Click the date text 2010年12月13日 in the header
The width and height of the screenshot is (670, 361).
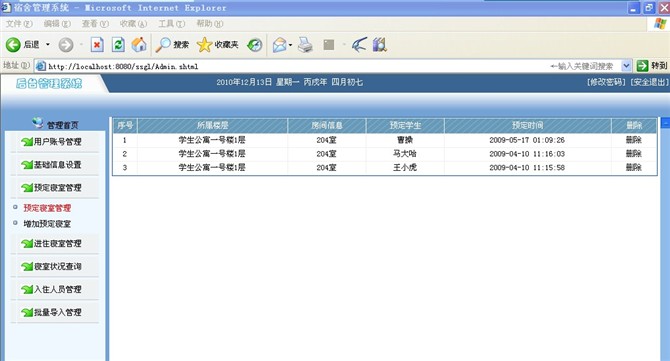tap(244, 82)
